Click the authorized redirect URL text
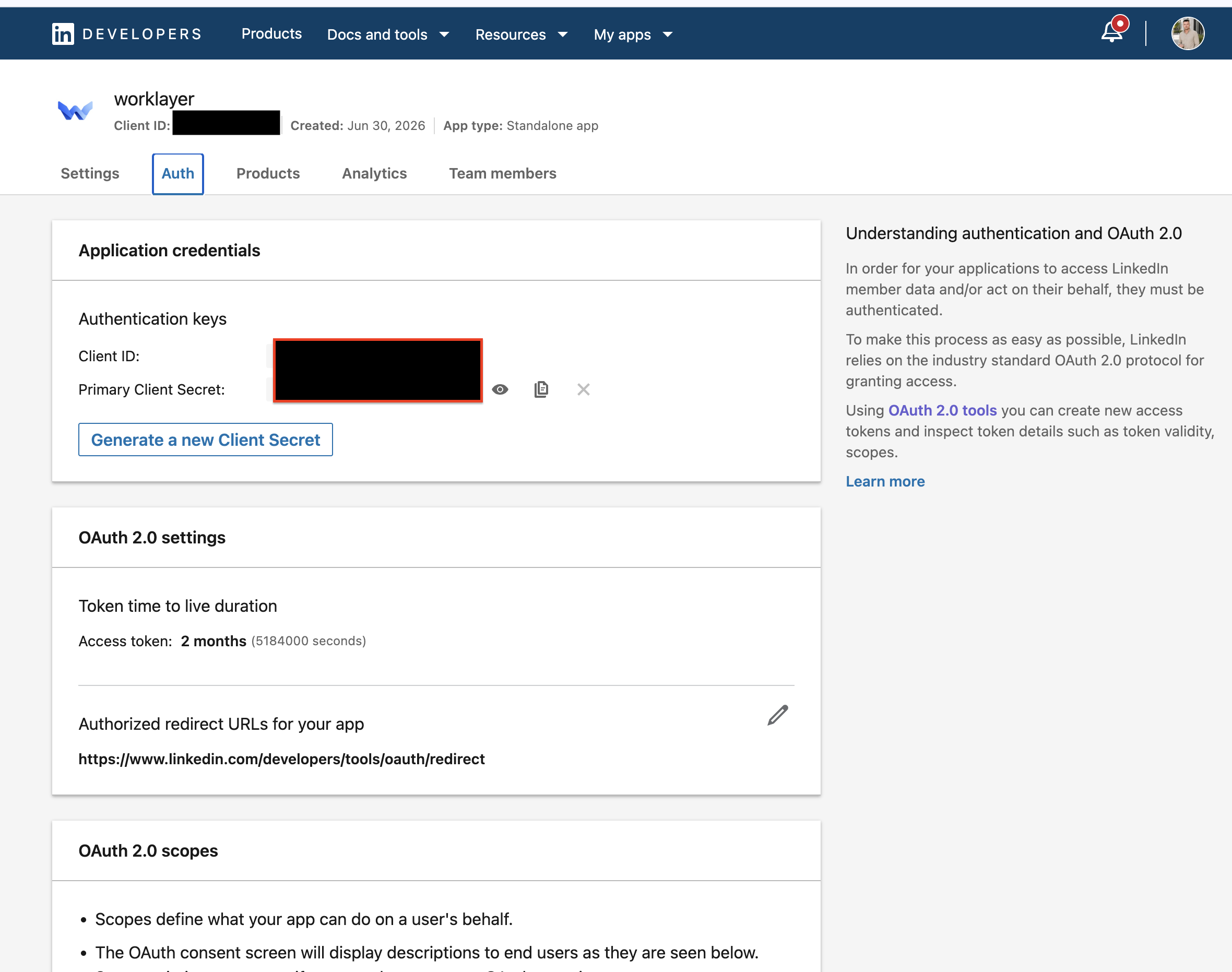 coord(282,759)
